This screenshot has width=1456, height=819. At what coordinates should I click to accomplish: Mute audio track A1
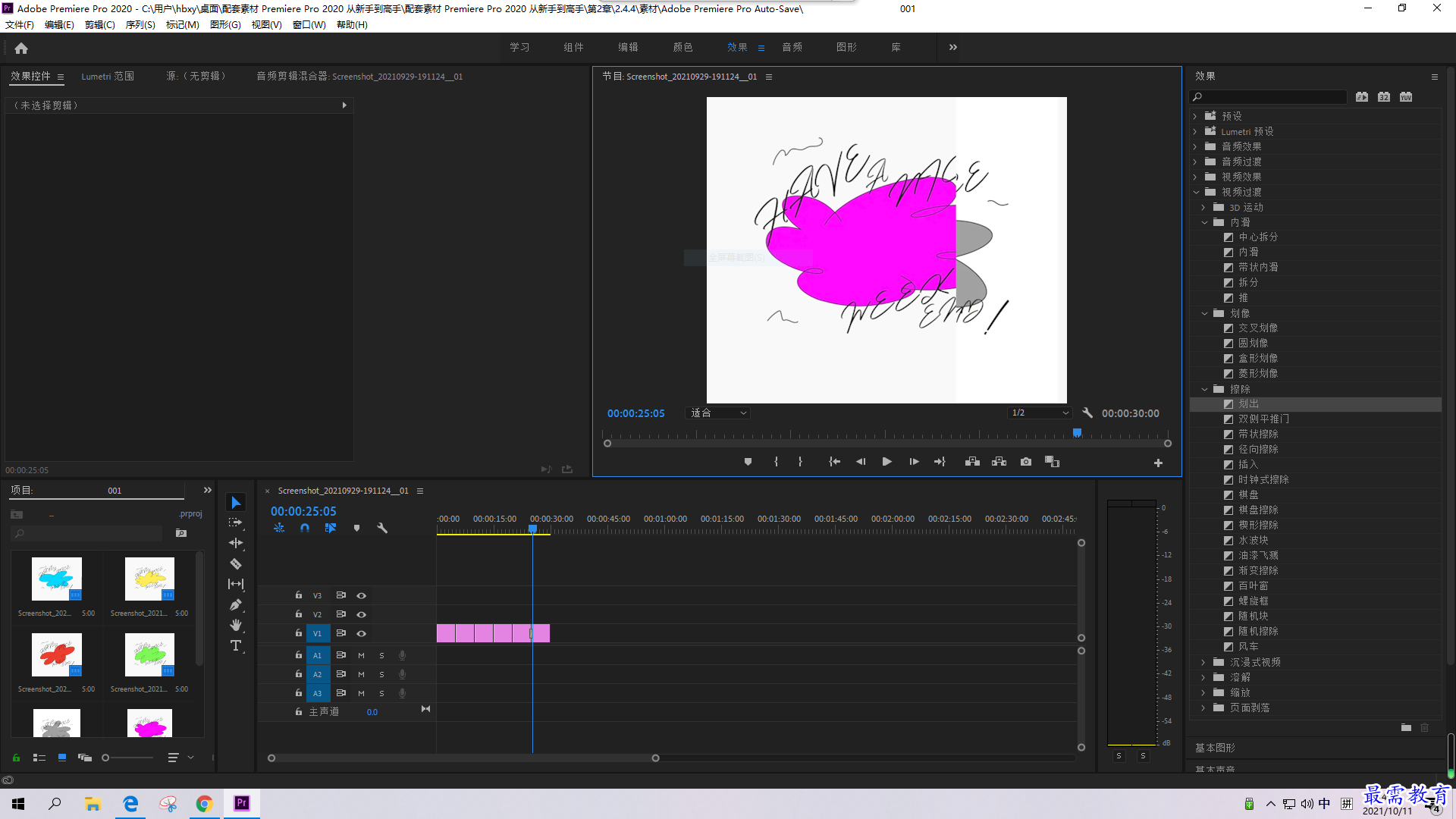pos(362,655)
